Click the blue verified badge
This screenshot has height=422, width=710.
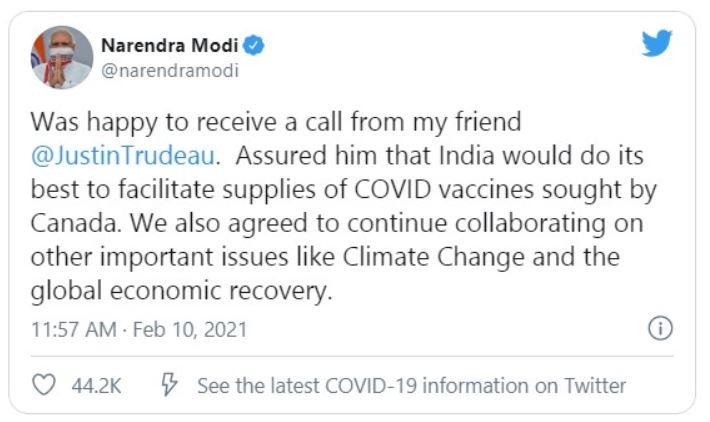(257, 45)
